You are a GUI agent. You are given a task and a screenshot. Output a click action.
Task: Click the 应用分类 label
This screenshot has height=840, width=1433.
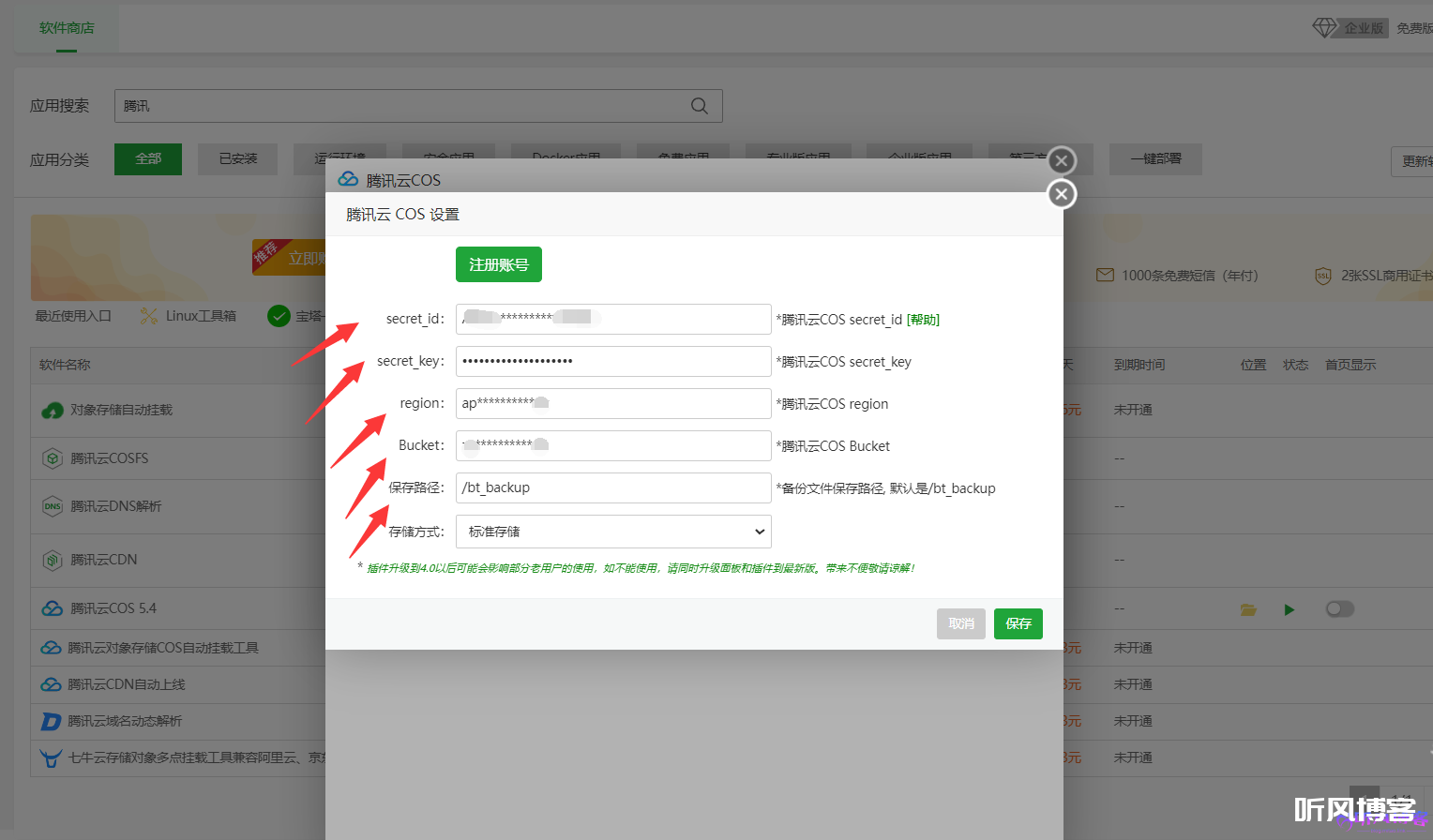(59, 159)
